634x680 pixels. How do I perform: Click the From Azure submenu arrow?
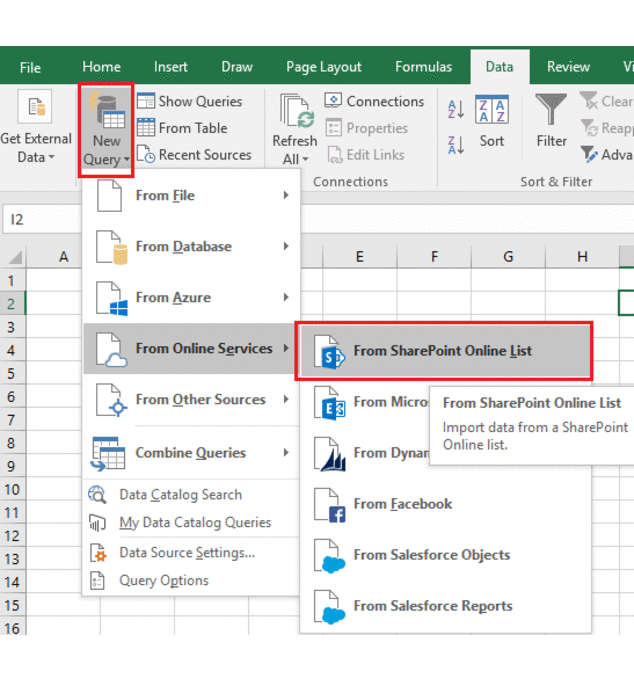point(286,298)
